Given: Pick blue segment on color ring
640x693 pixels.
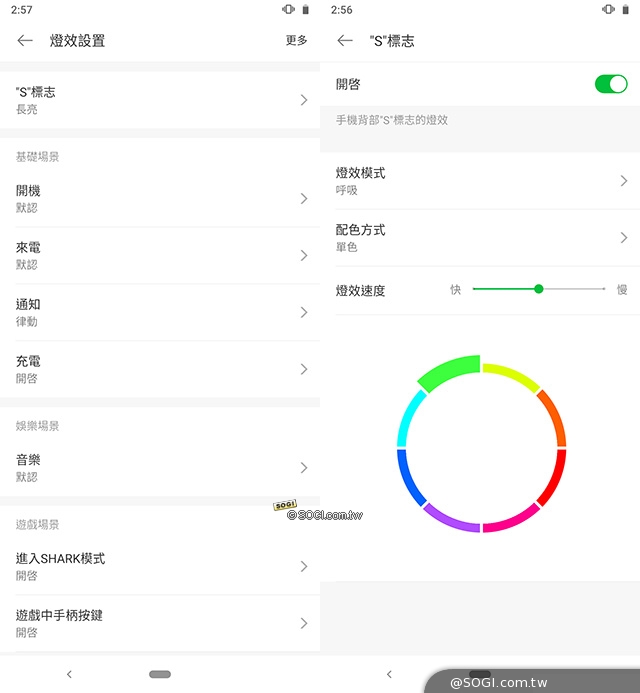Looking at the screenshot, I should point(409,478).
